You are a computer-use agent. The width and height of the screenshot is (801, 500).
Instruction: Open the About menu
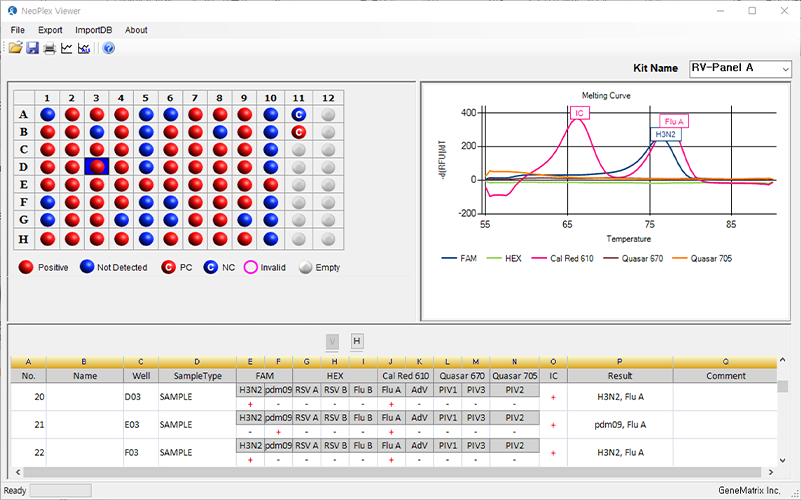136,30
